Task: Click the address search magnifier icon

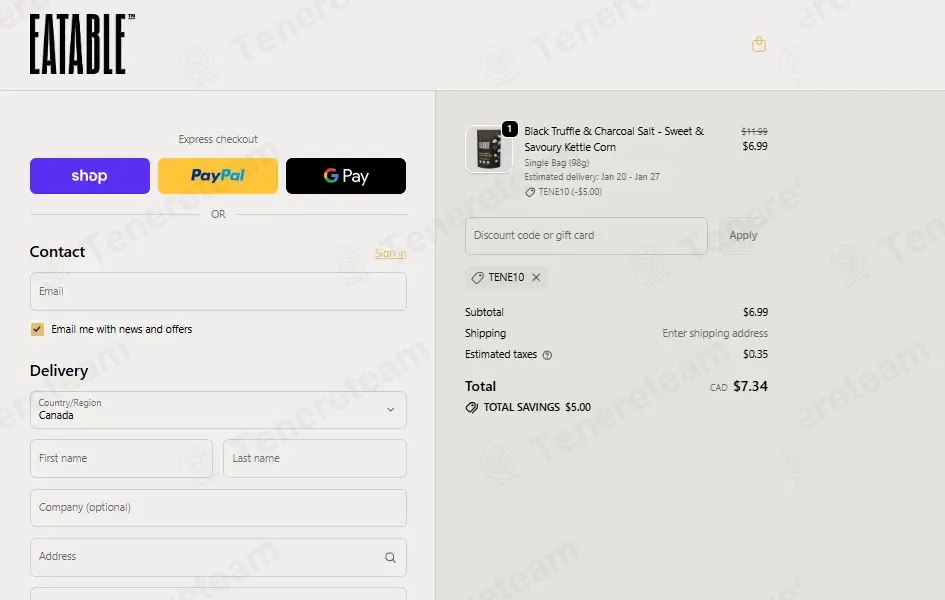Action: click(391, 557)
